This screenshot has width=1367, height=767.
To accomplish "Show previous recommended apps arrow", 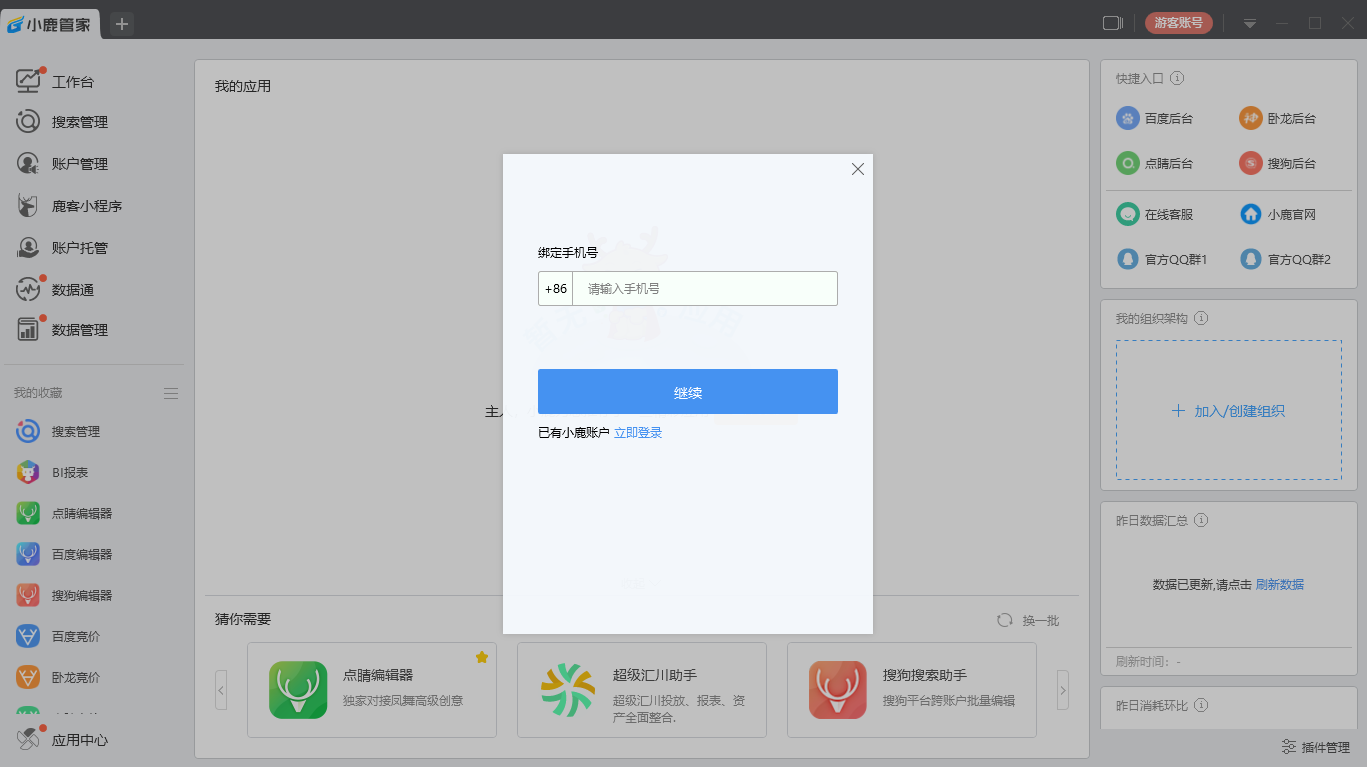I will pyautogui.click(x=221, y=690).
